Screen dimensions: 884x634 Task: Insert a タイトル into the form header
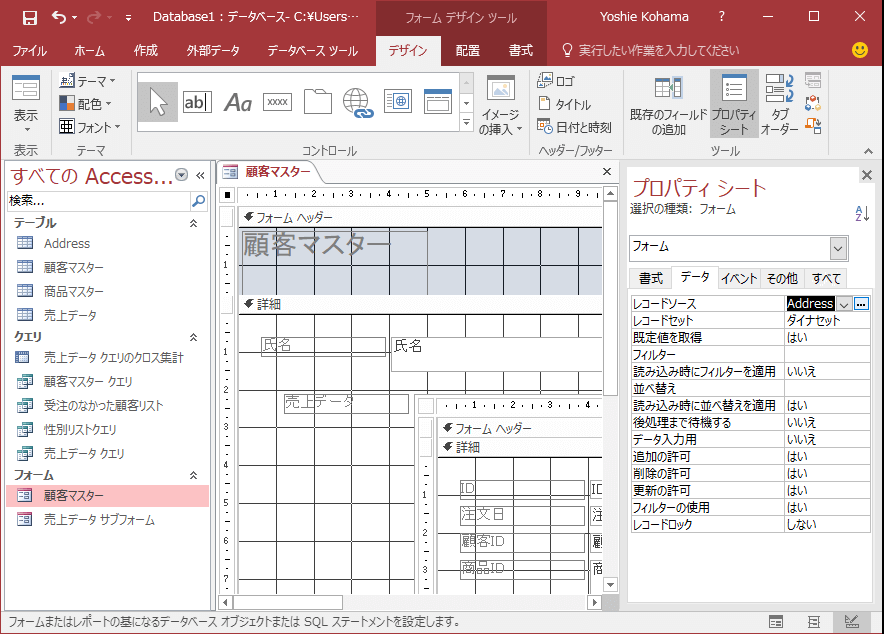click(565, 104)
